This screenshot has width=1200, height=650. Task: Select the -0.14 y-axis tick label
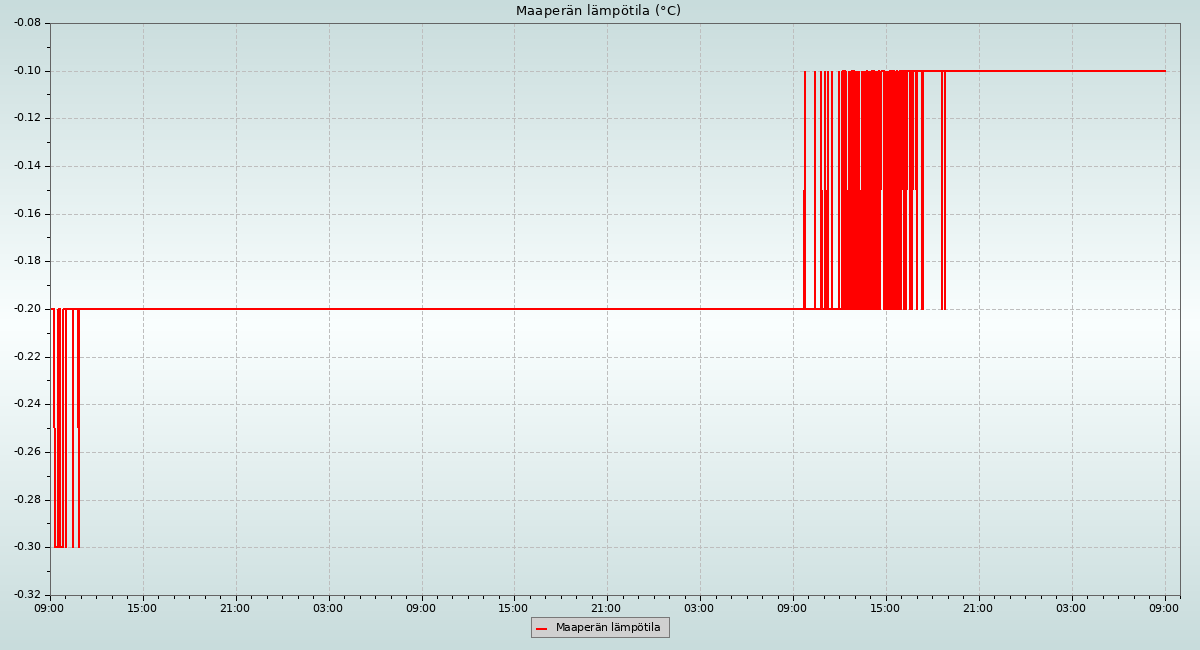[x=27, y=166]
